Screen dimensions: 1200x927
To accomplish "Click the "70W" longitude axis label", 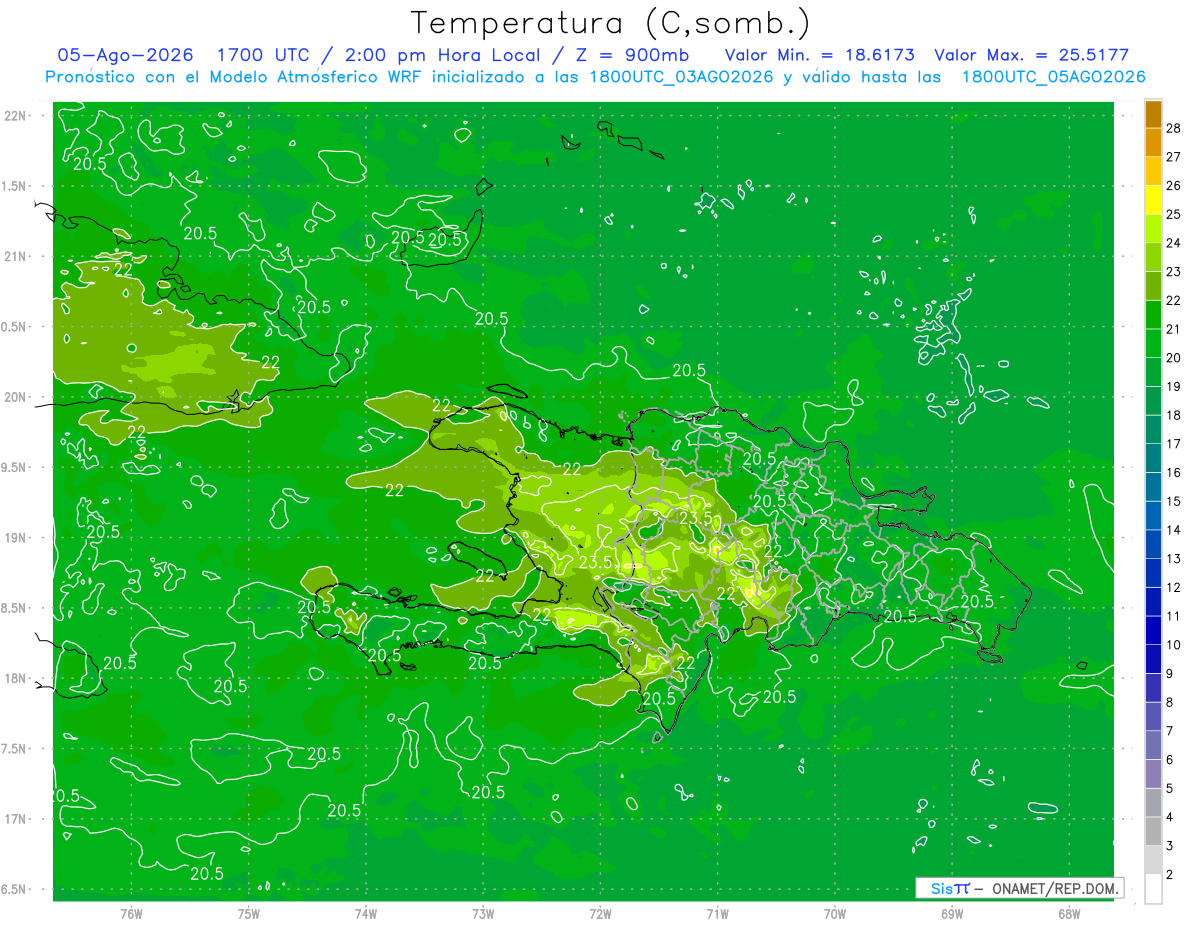I will (835, 913).
